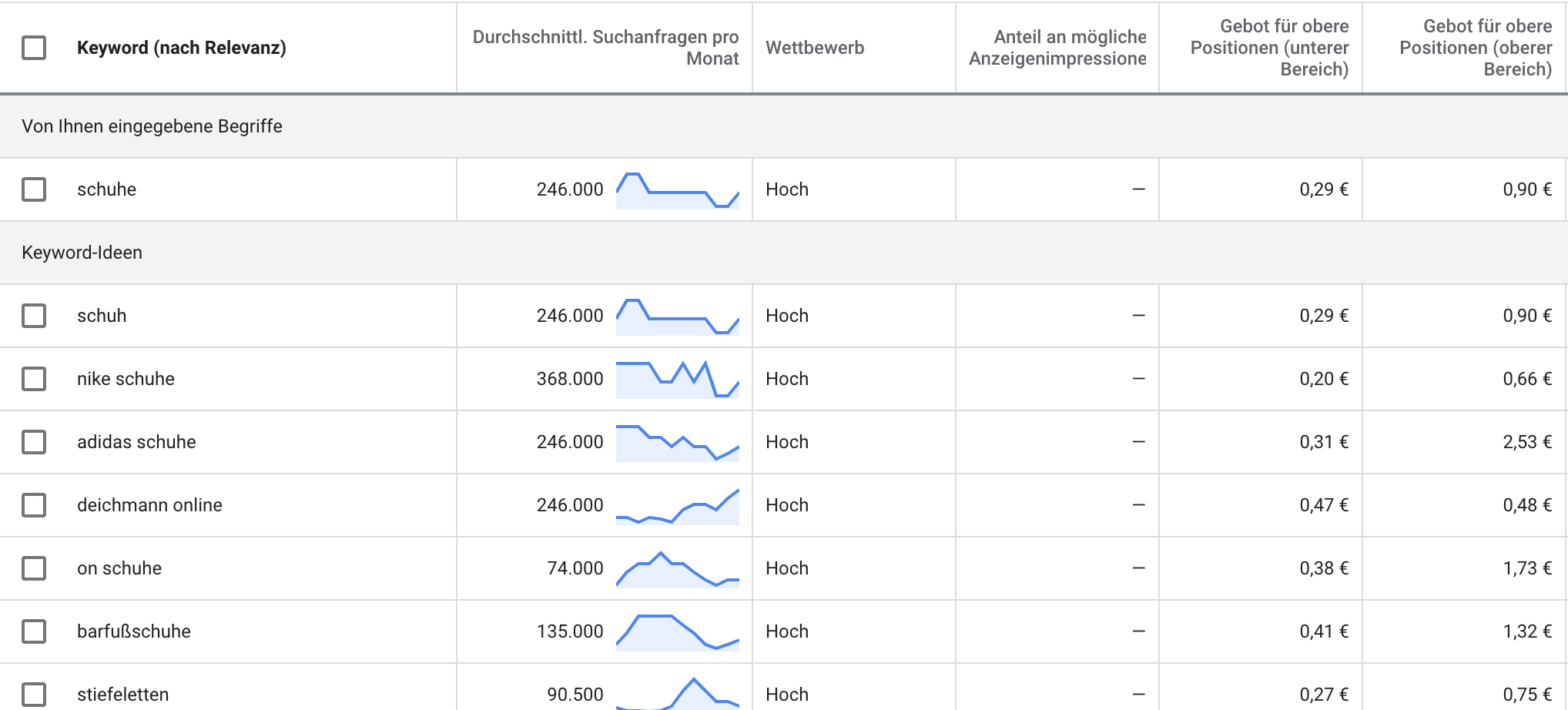Click the nike schuhe trend chart
This screenshot has width=1568, height=710.
click(x=678, y=379)
